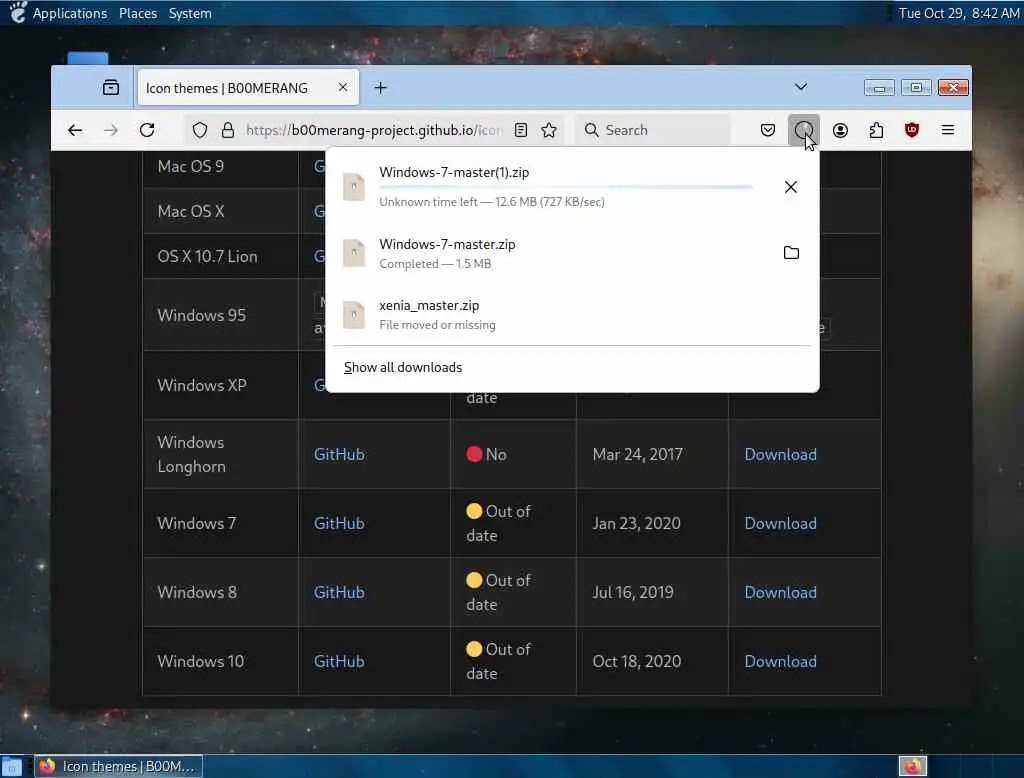Click the URL address bar
Screen dimensions: 1024x778
(374, 130)
